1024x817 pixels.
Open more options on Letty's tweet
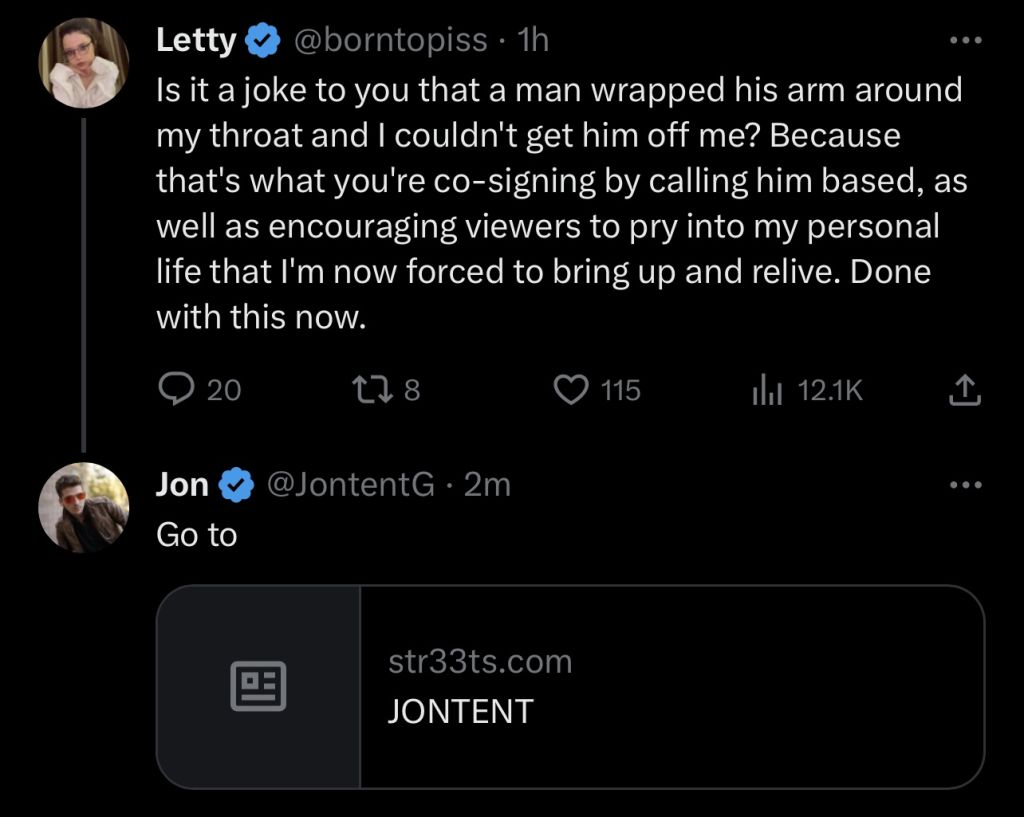pyautogui.click(x=965, y=42)
